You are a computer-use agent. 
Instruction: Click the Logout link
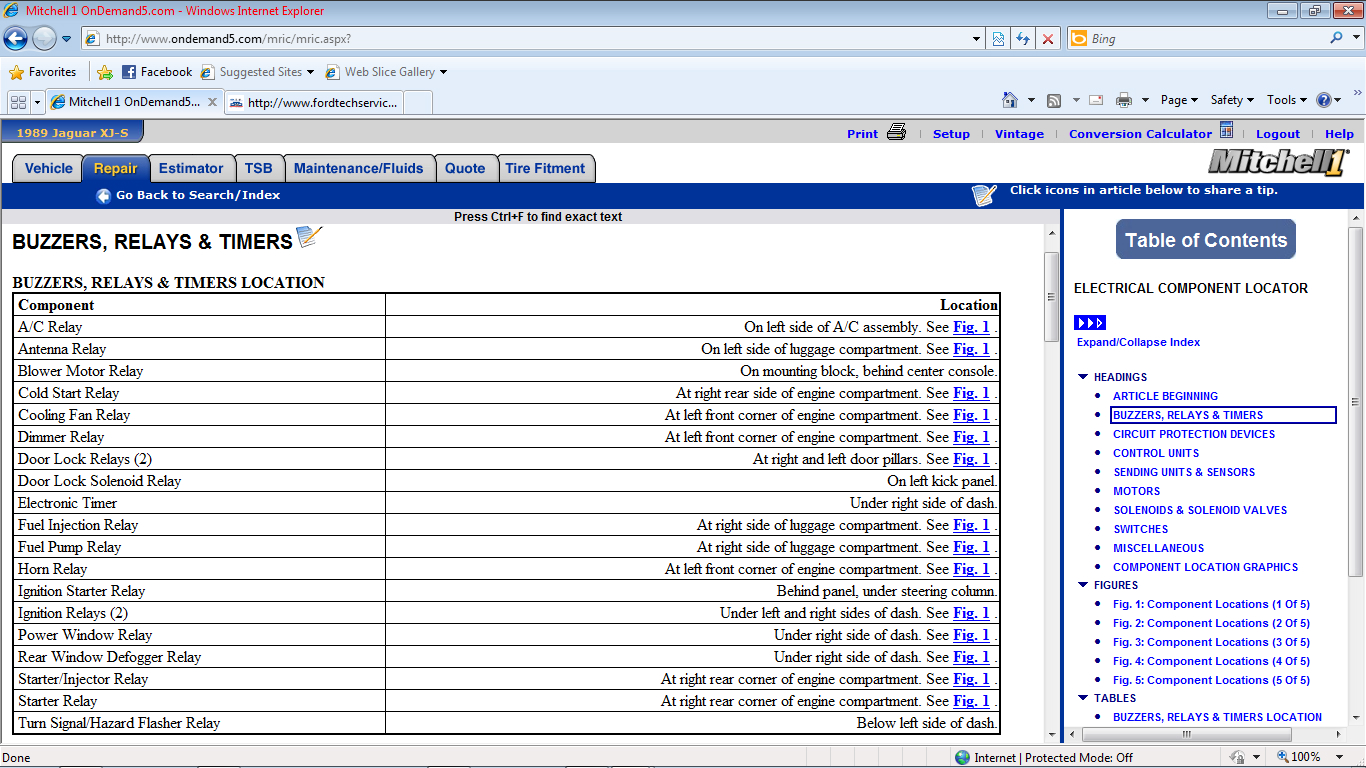(x=1278, y=134)
